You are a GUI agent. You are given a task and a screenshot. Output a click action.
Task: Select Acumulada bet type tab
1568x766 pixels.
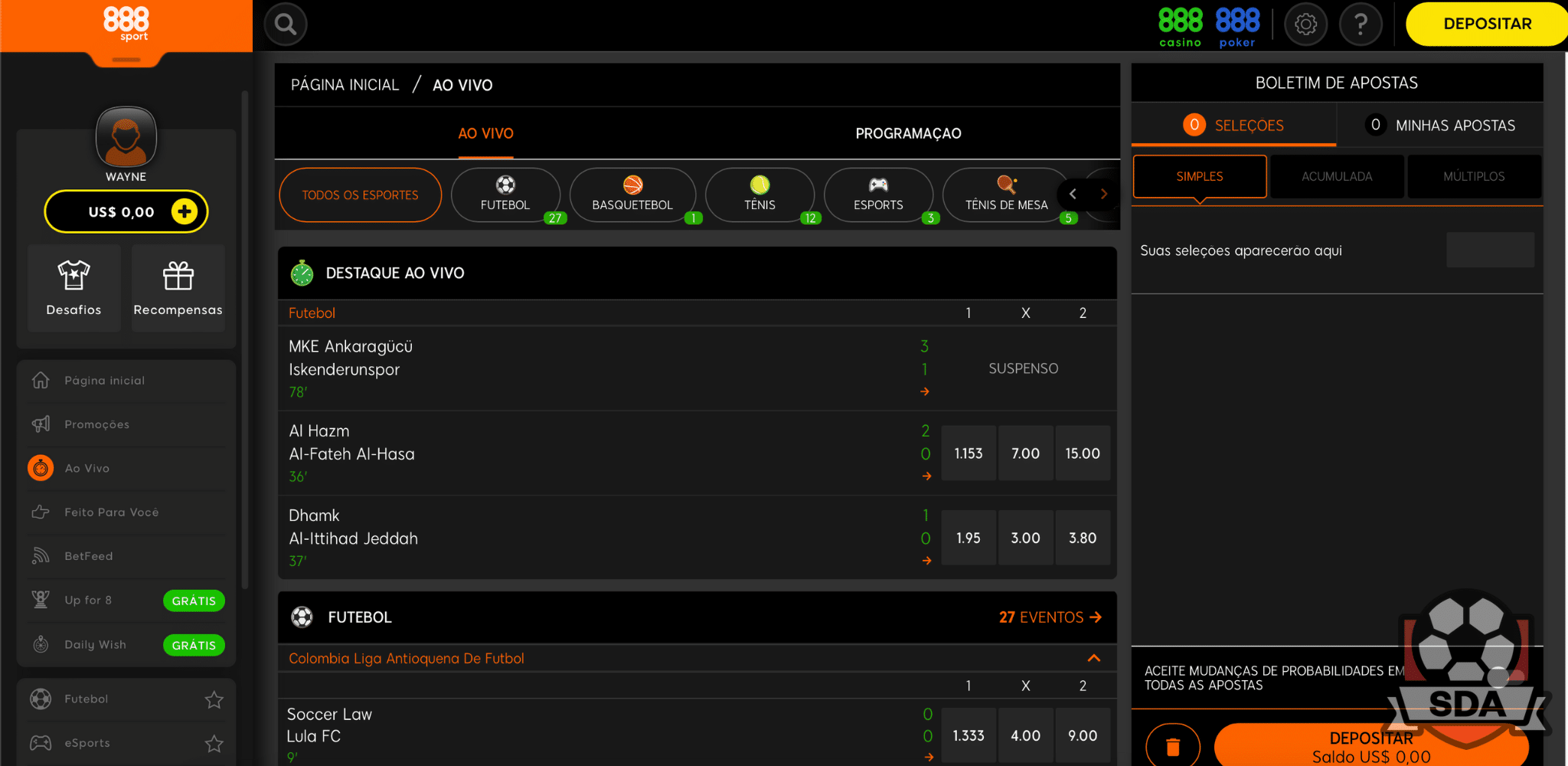tap(1337, 176)
